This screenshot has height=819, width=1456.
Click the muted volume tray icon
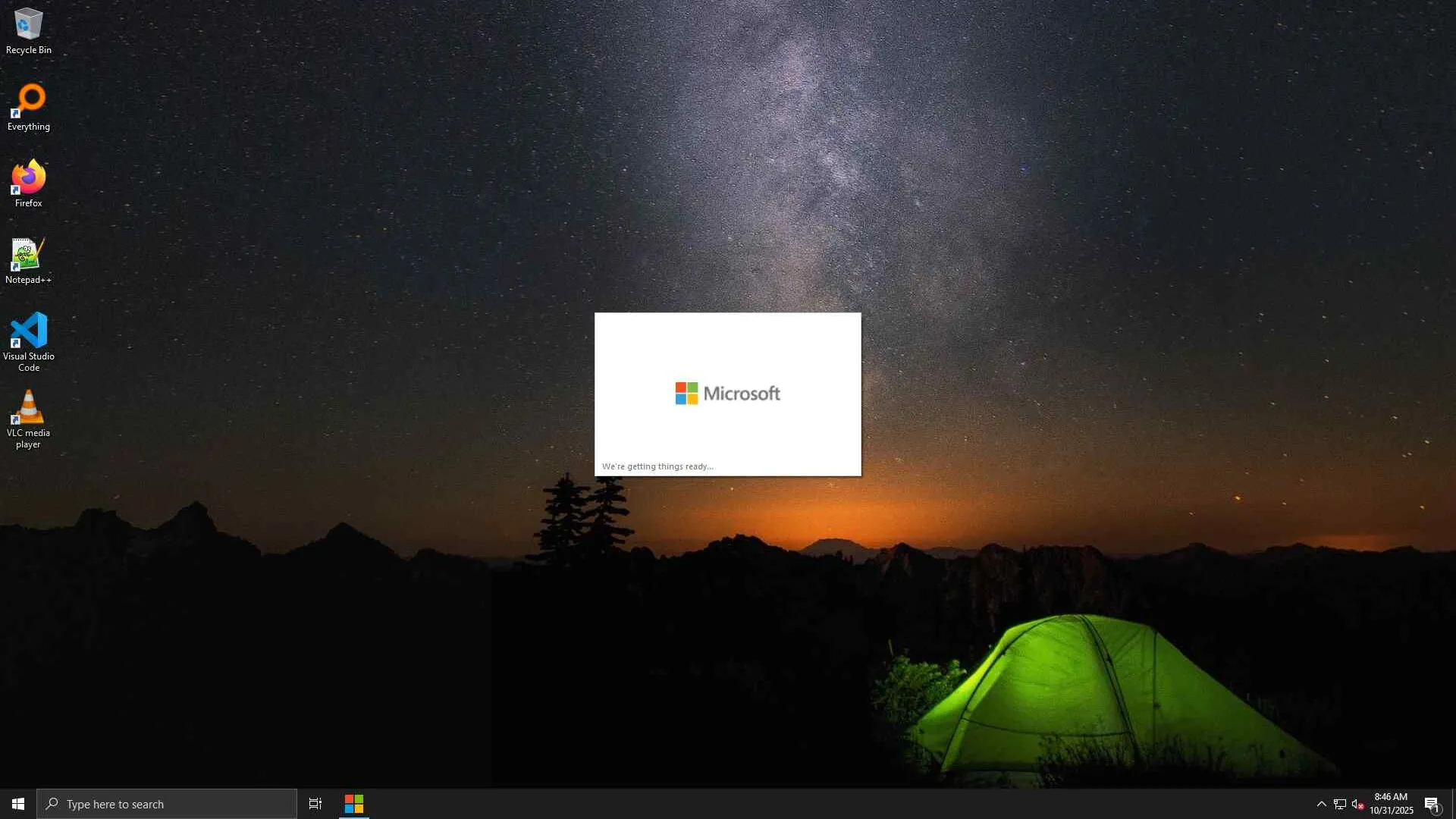coord(1358,804)
